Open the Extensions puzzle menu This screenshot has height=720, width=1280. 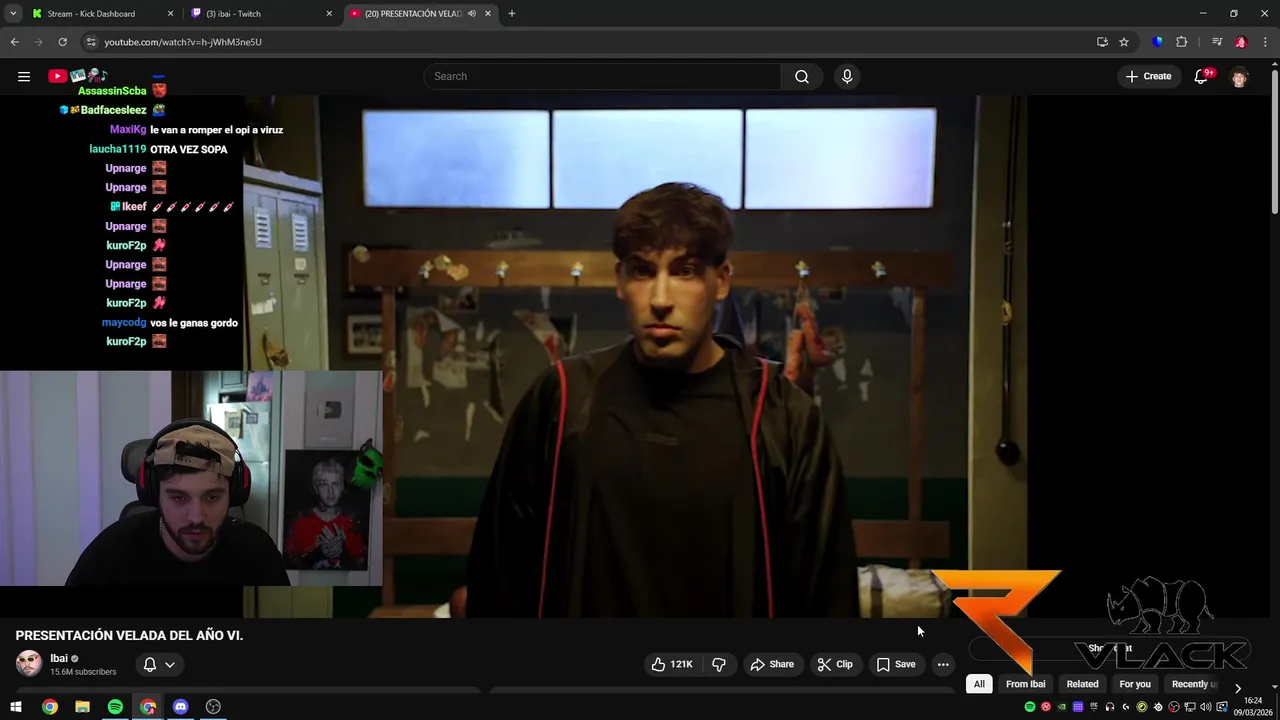[1182, 42]
